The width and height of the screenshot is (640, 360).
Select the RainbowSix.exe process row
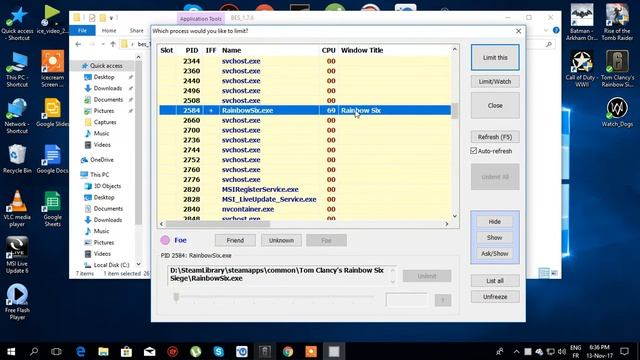[305, 110]
